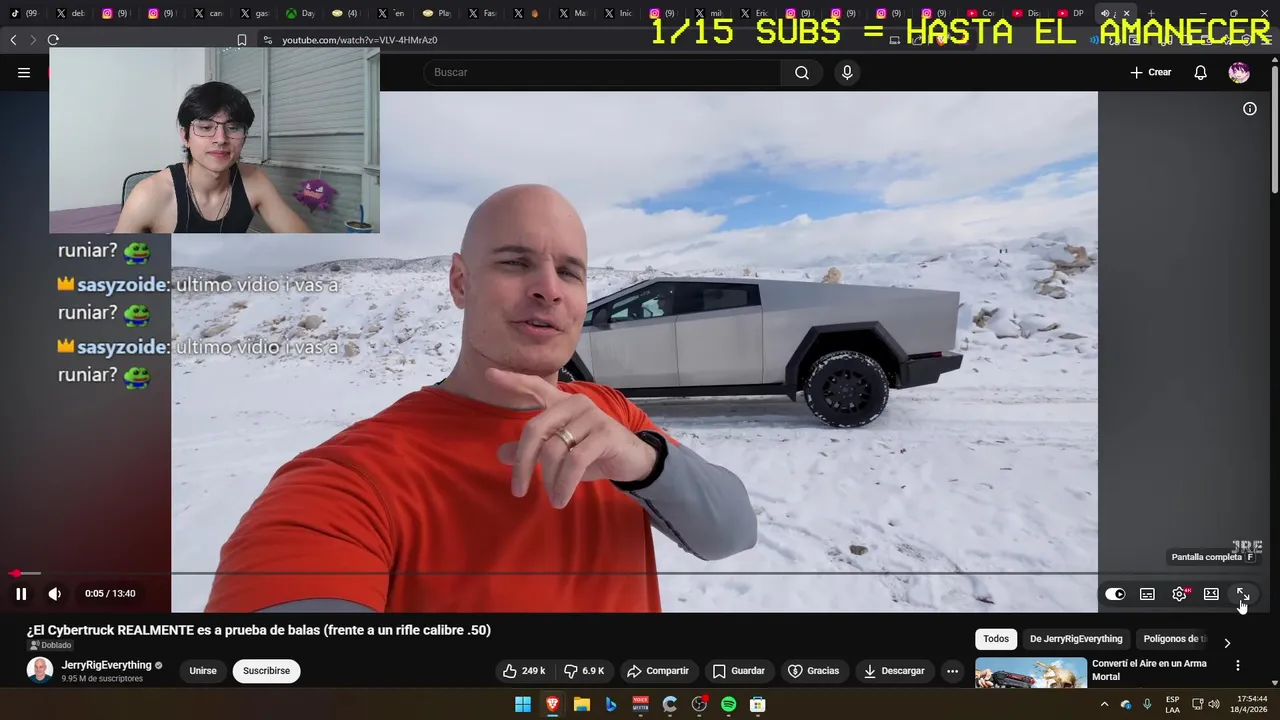Pause the YouTube video
Viewport: 1280px width, 720px height.
pyautogui.click(x=21, y=594)
